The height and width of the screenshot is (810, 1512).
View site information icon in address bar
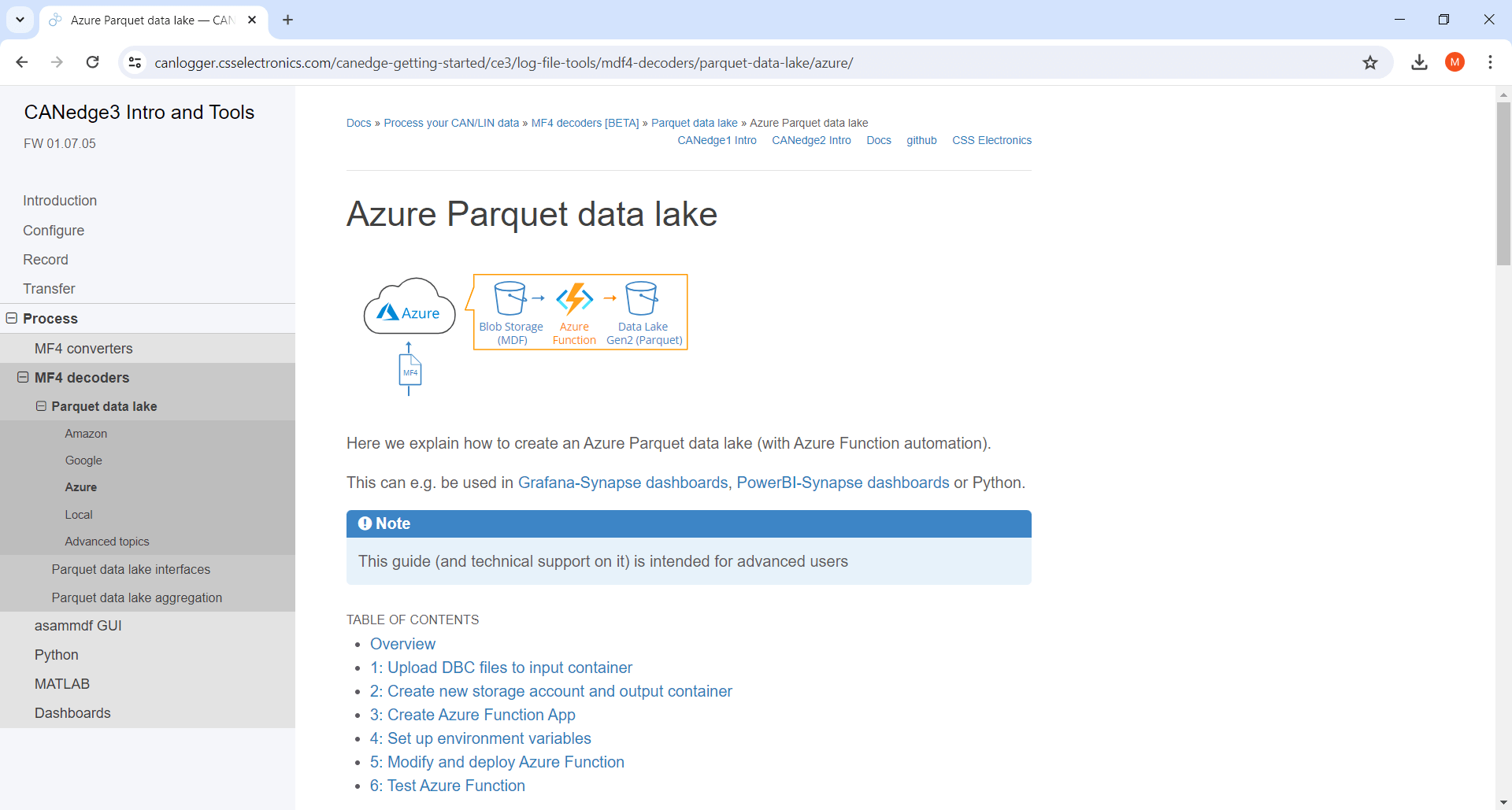pyautogui.click(x=135, y=62)
